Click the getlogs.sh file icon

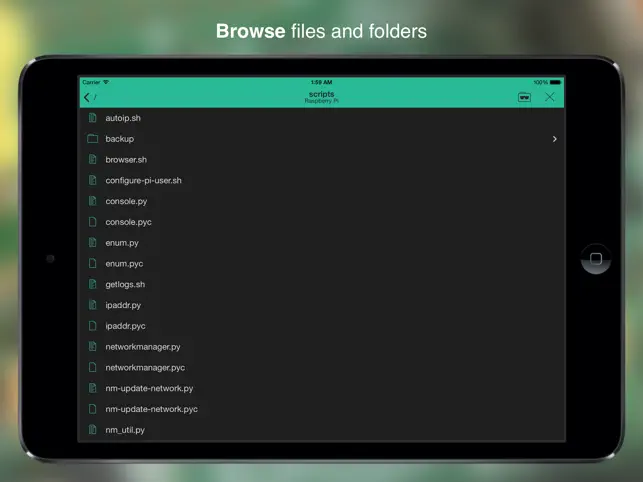[x=93, y=284]
